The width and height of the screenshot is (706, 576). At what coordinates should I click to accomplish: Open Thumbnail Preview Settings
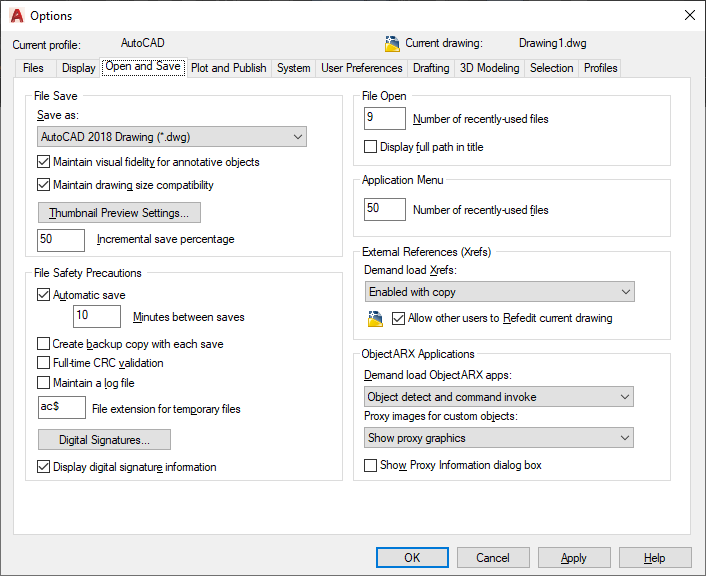point(119,213)
